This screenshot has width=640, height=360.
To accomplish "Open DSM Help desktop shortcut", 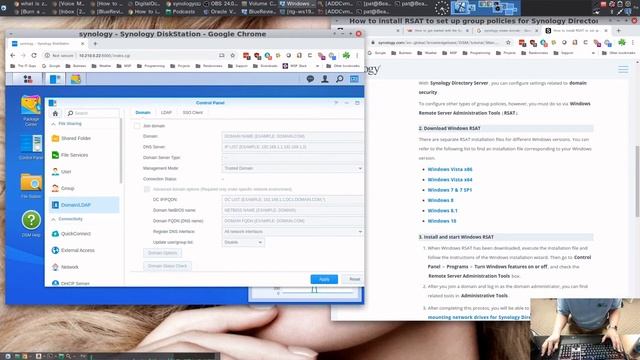I will (x=31, y=224).
